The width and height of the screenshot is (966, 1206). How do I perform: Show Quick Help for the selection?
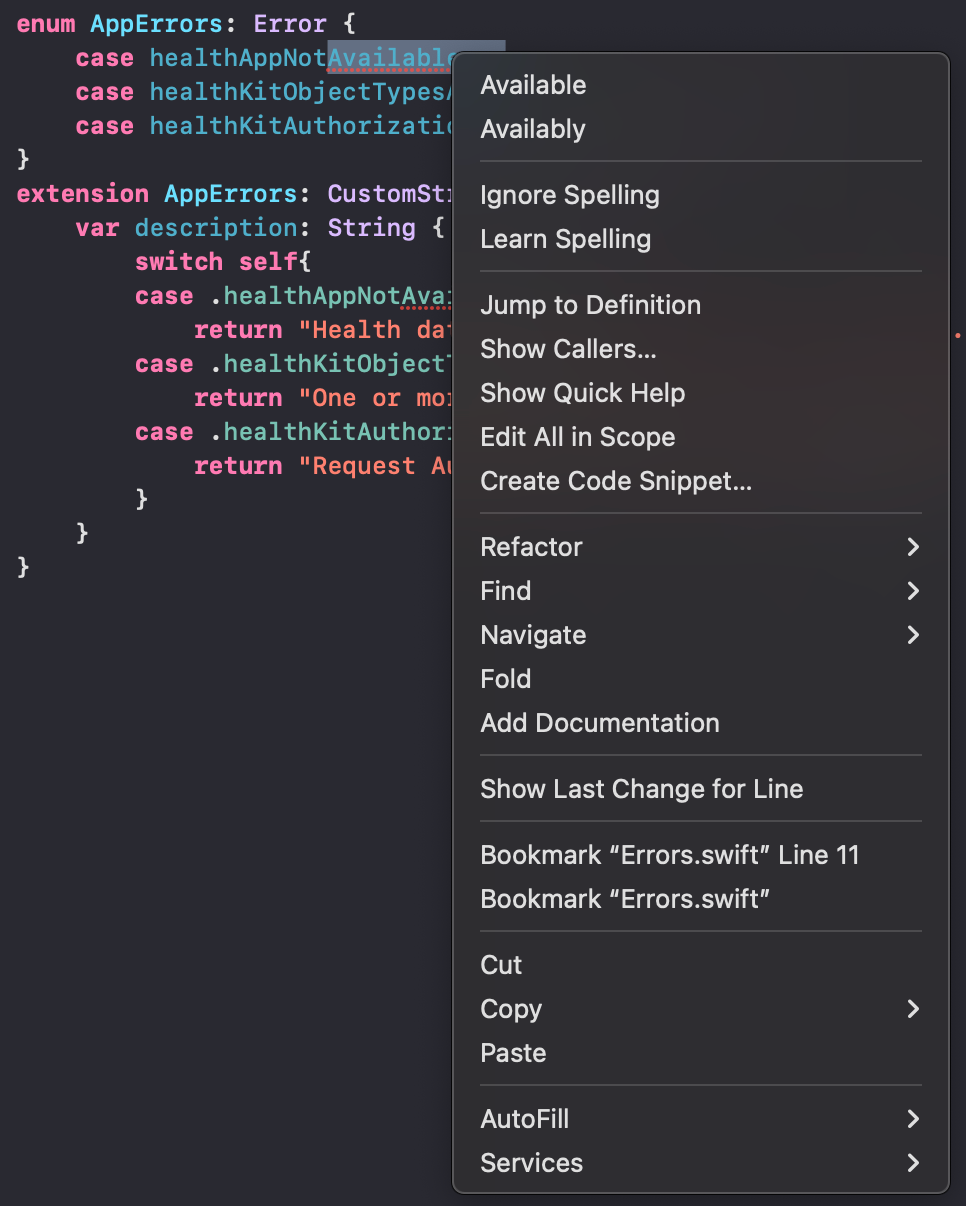(x=582, y=392)
